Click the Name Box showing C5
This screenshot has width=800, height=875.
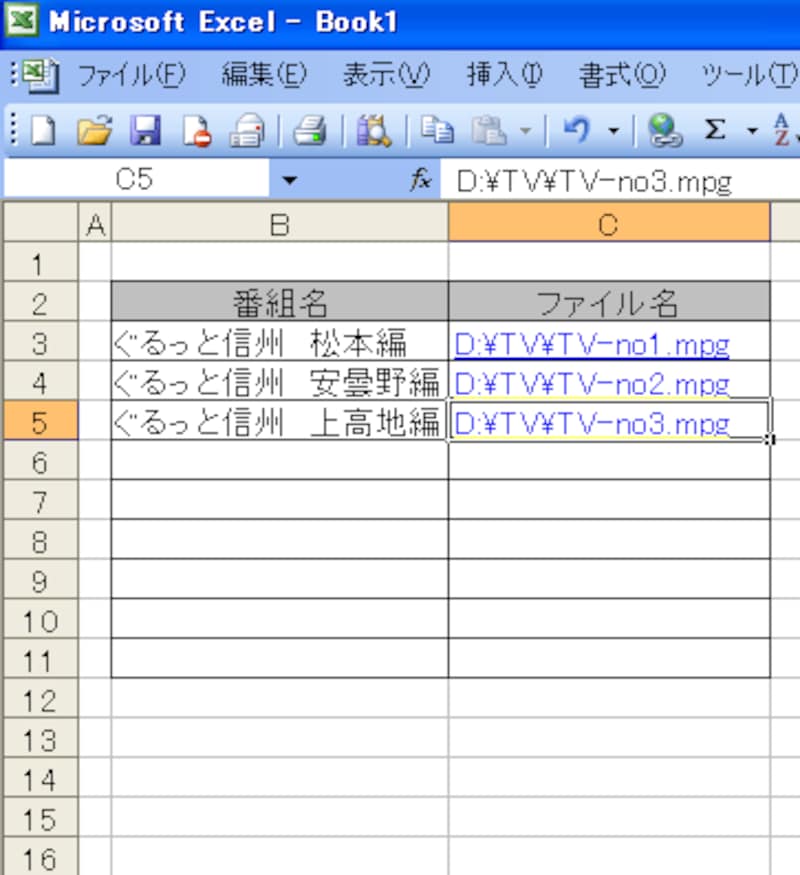[x=136, y=179]
